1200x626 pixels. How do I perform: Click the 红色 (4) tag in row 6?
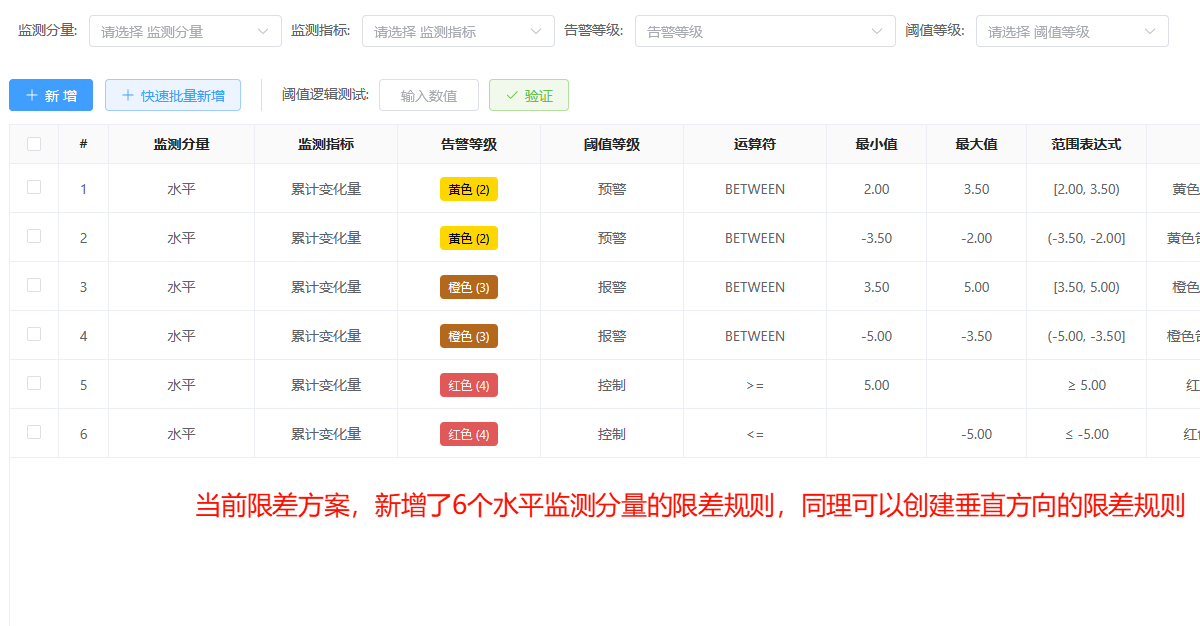(468, 434)
